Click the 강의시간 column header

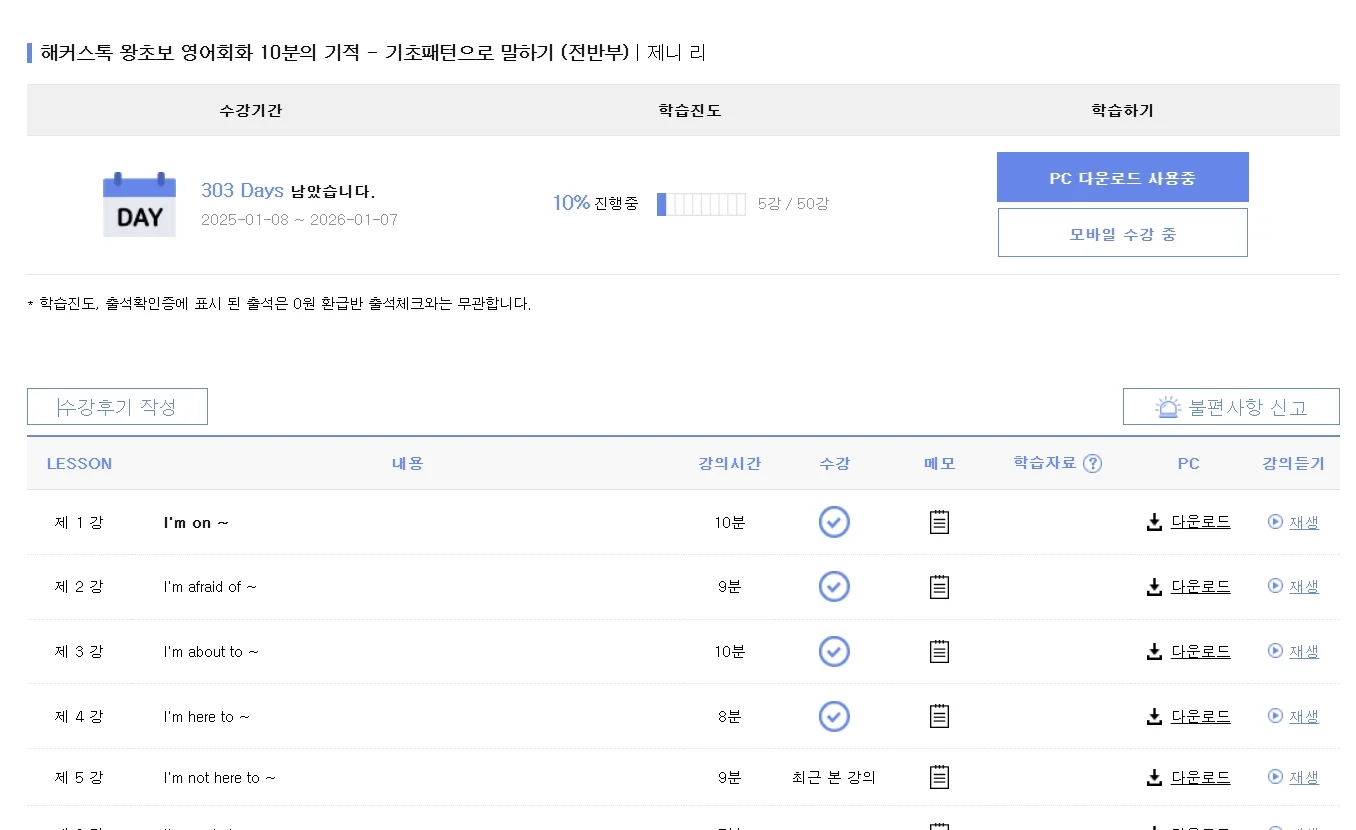[729, 464]
